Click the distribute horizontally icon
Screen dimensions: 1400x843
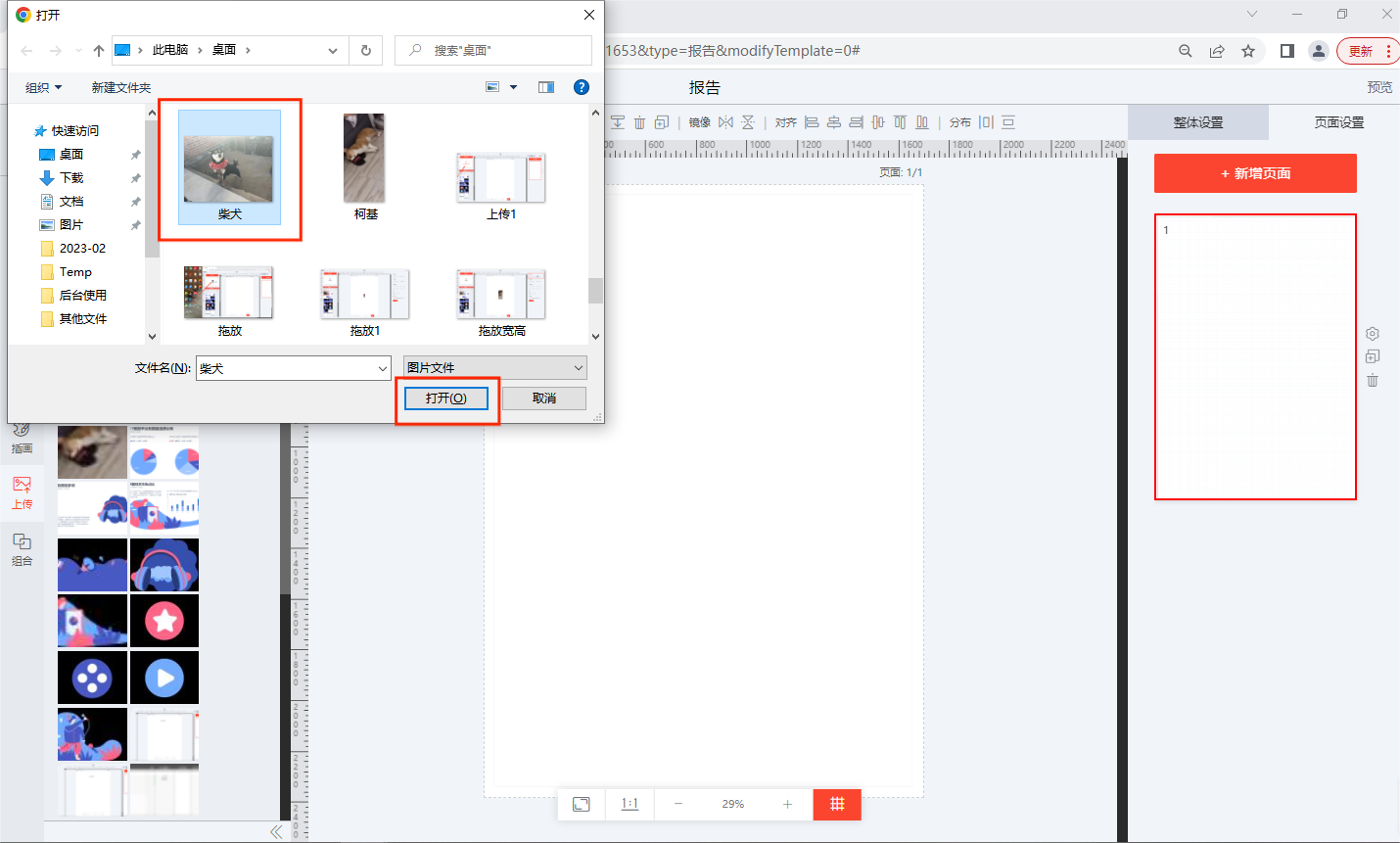(x=987, y=122)
